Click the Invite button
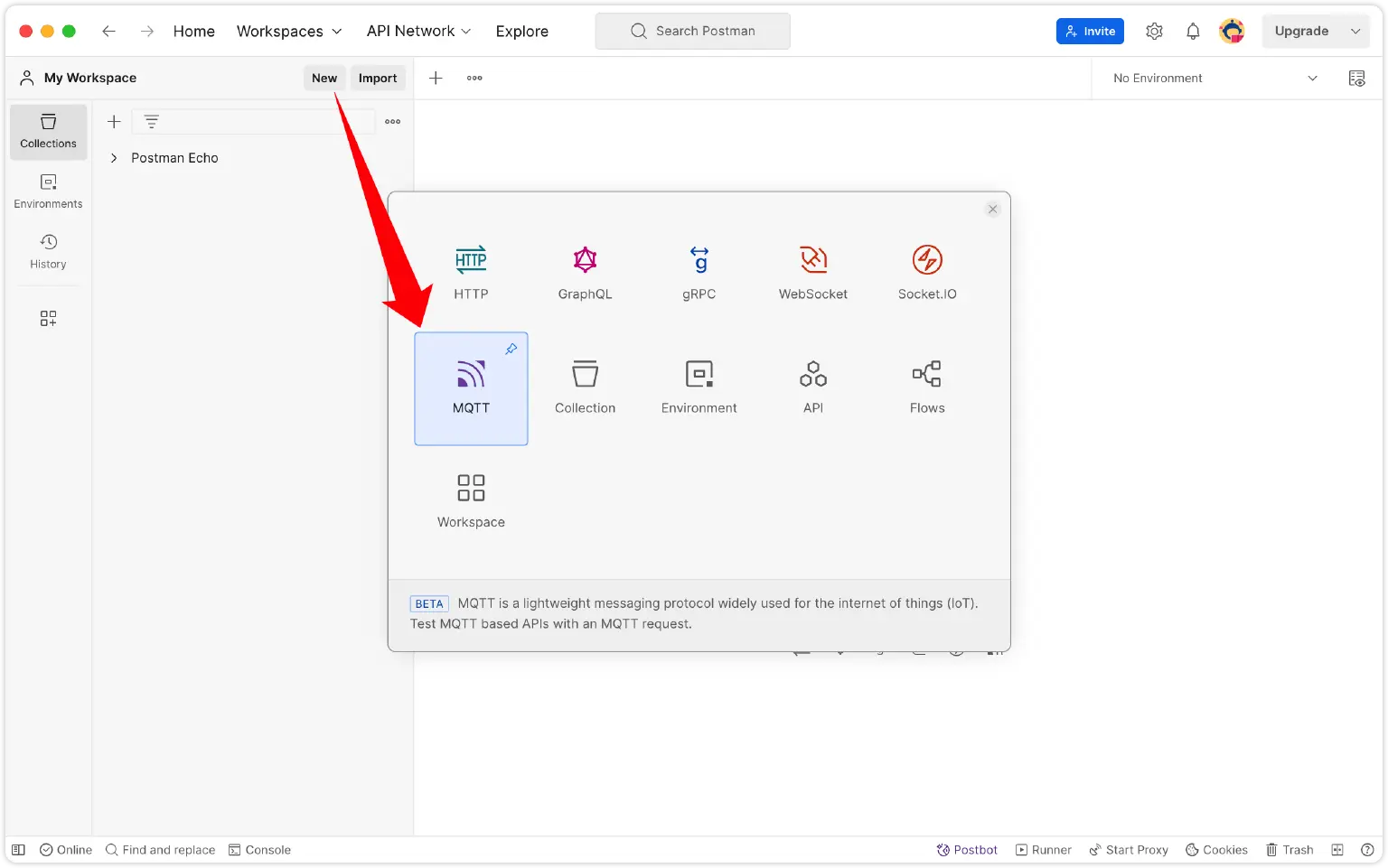 [1090, 31]
